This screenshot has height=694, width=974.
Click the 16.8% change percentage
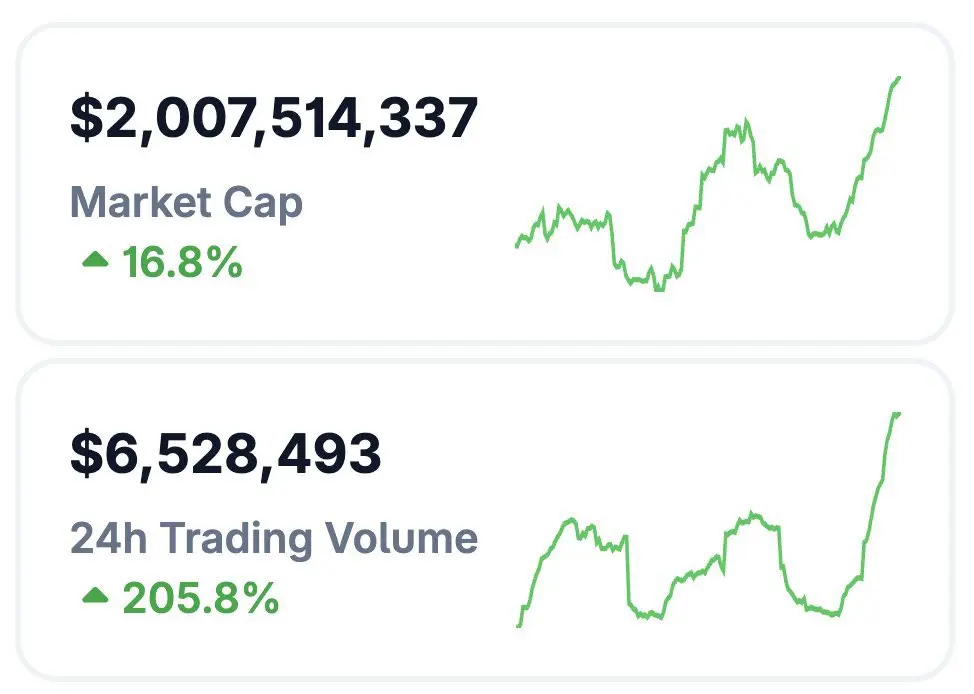pyautogui.click(x=182, y=262)
